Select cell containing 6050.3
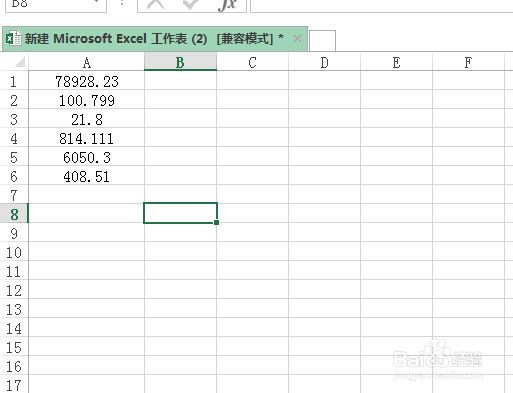The height and width of the screenshot is (393, 513). (x=87, y=157)
